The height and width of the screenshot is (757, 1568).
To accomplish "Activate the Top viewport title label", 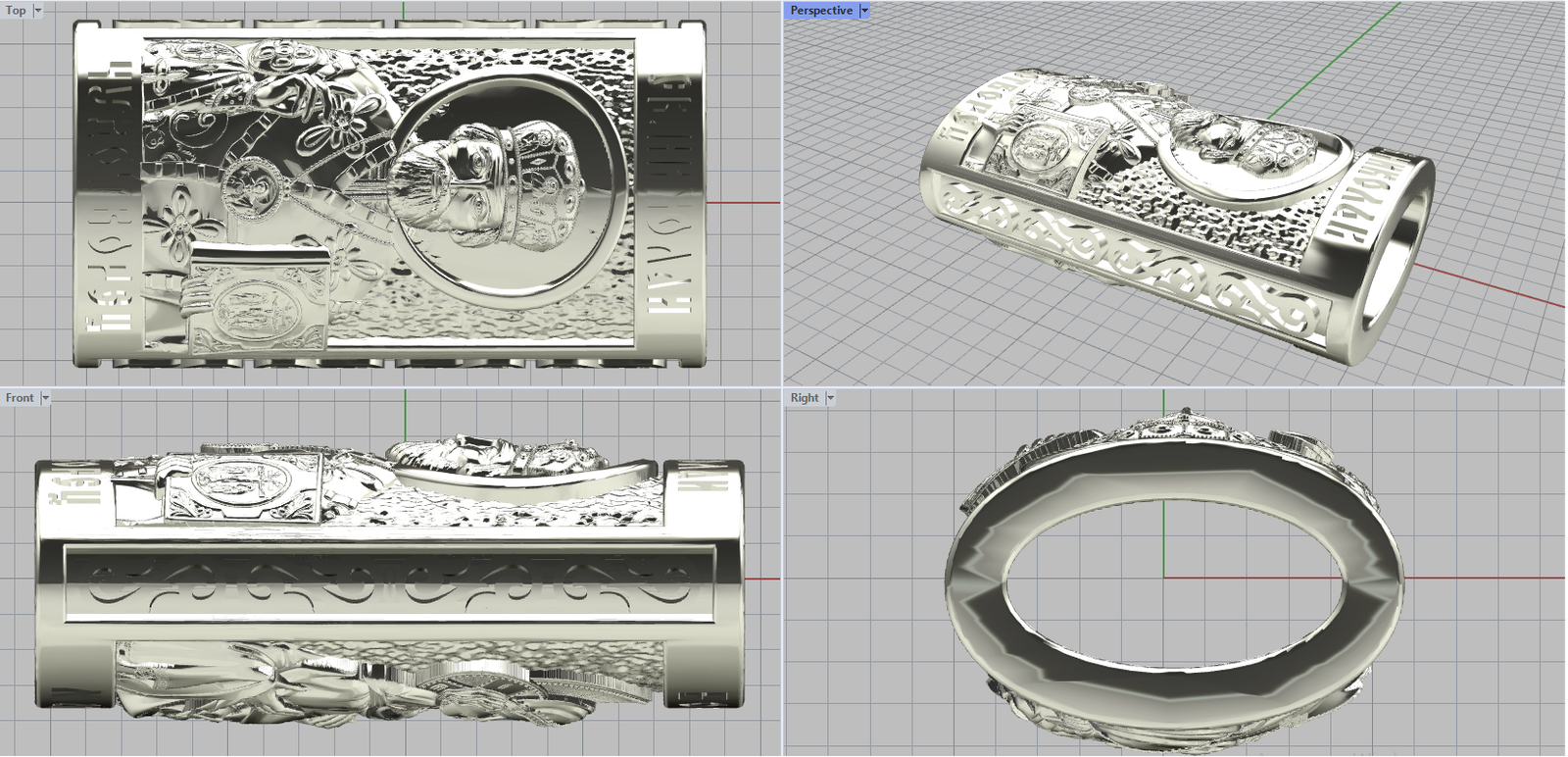I will (x=16, y=11).
